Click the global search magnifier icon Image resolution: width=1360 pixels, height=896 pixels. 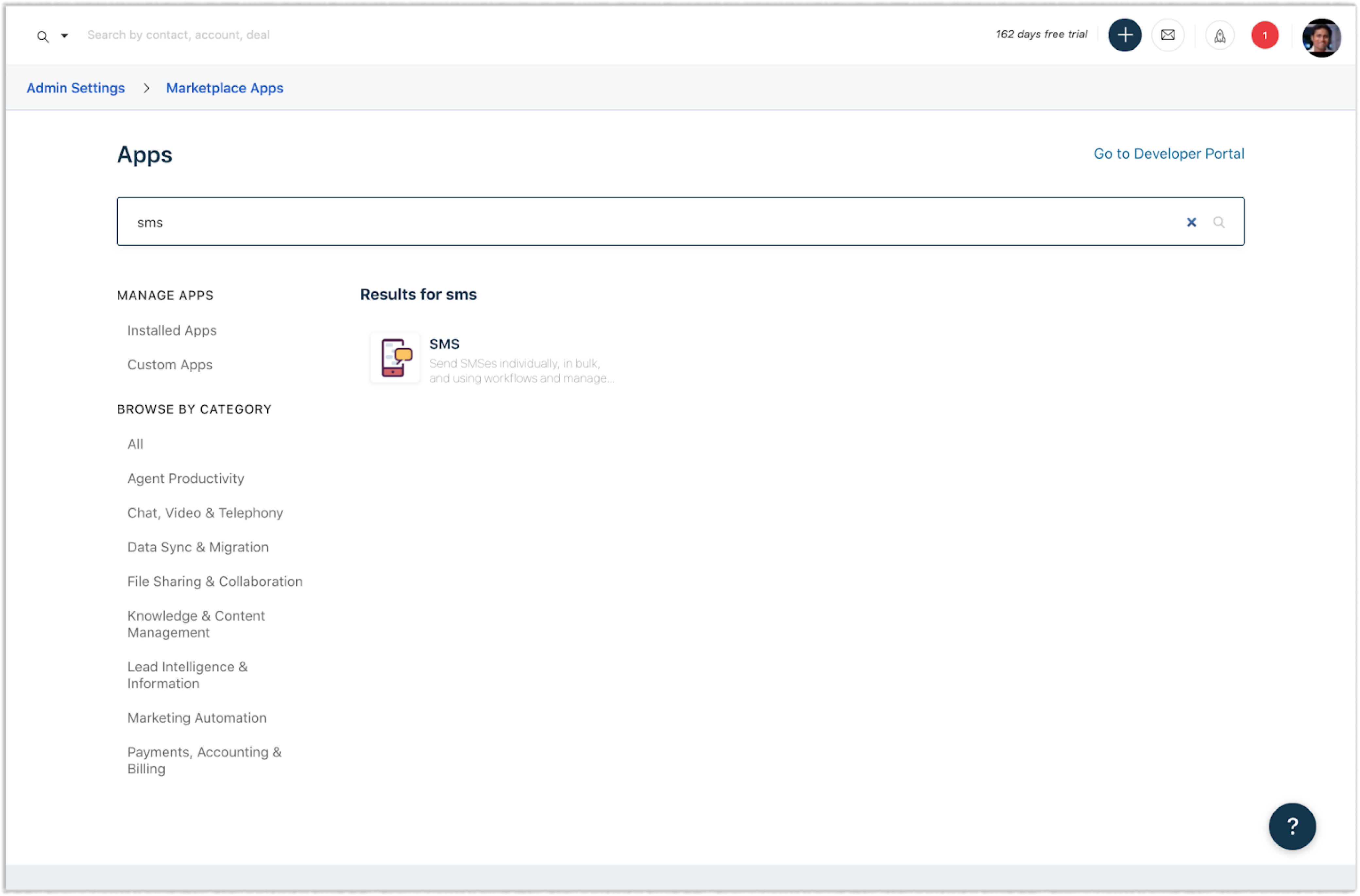pyautogui.click(x=42, y=37)
